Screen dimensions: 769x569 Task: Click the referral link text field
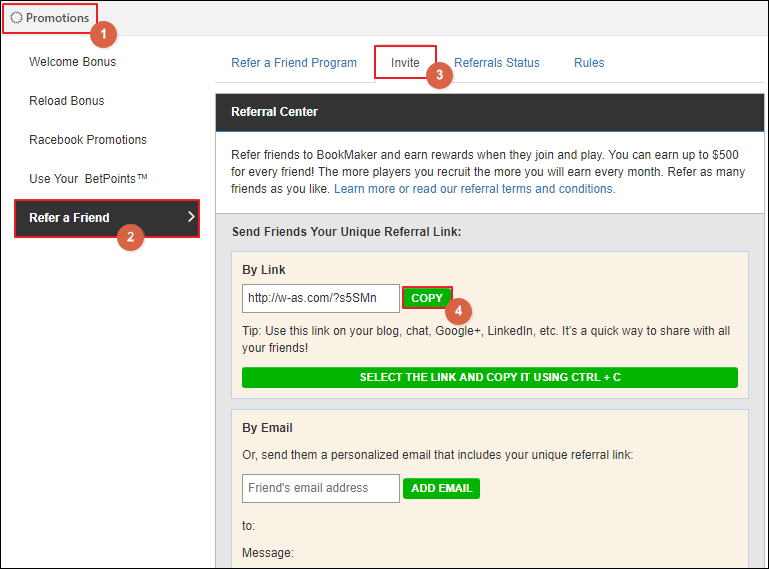coord(321,298)
